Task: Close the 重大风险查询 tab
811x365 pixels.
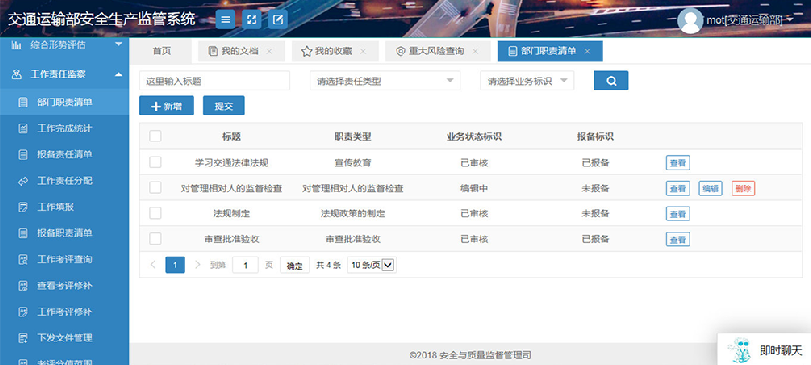Action: [x=474, y=51]
